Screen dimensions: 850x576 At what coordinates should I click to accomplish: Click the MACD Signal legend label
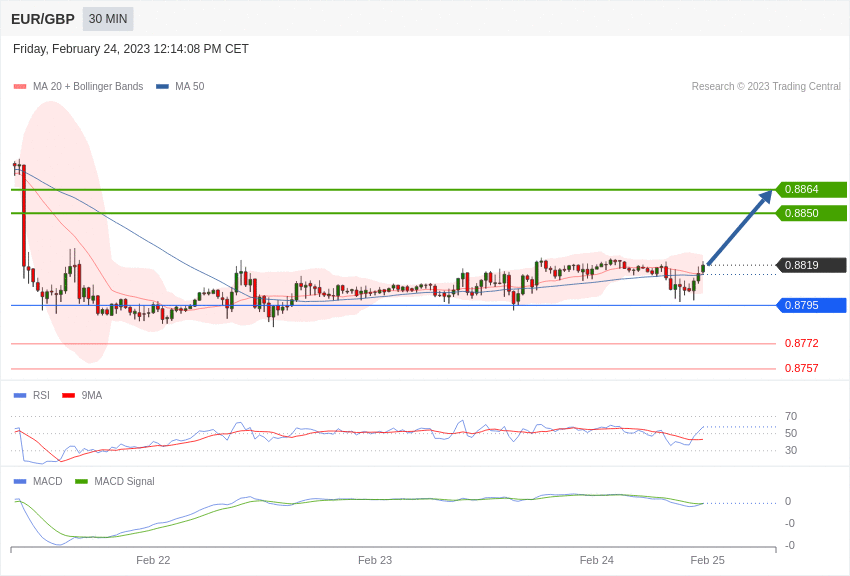point(124,481)
